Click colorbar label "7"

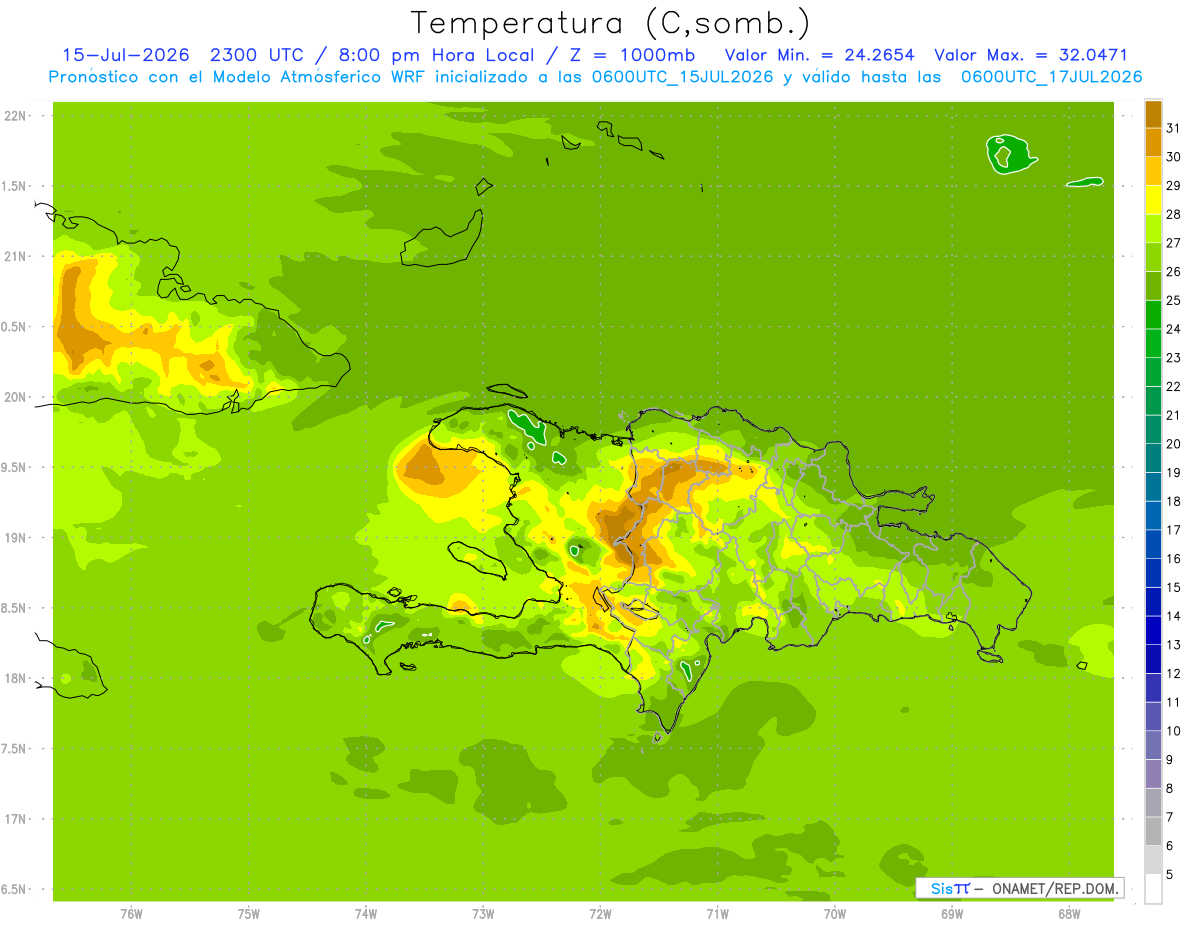[1170, 817]
